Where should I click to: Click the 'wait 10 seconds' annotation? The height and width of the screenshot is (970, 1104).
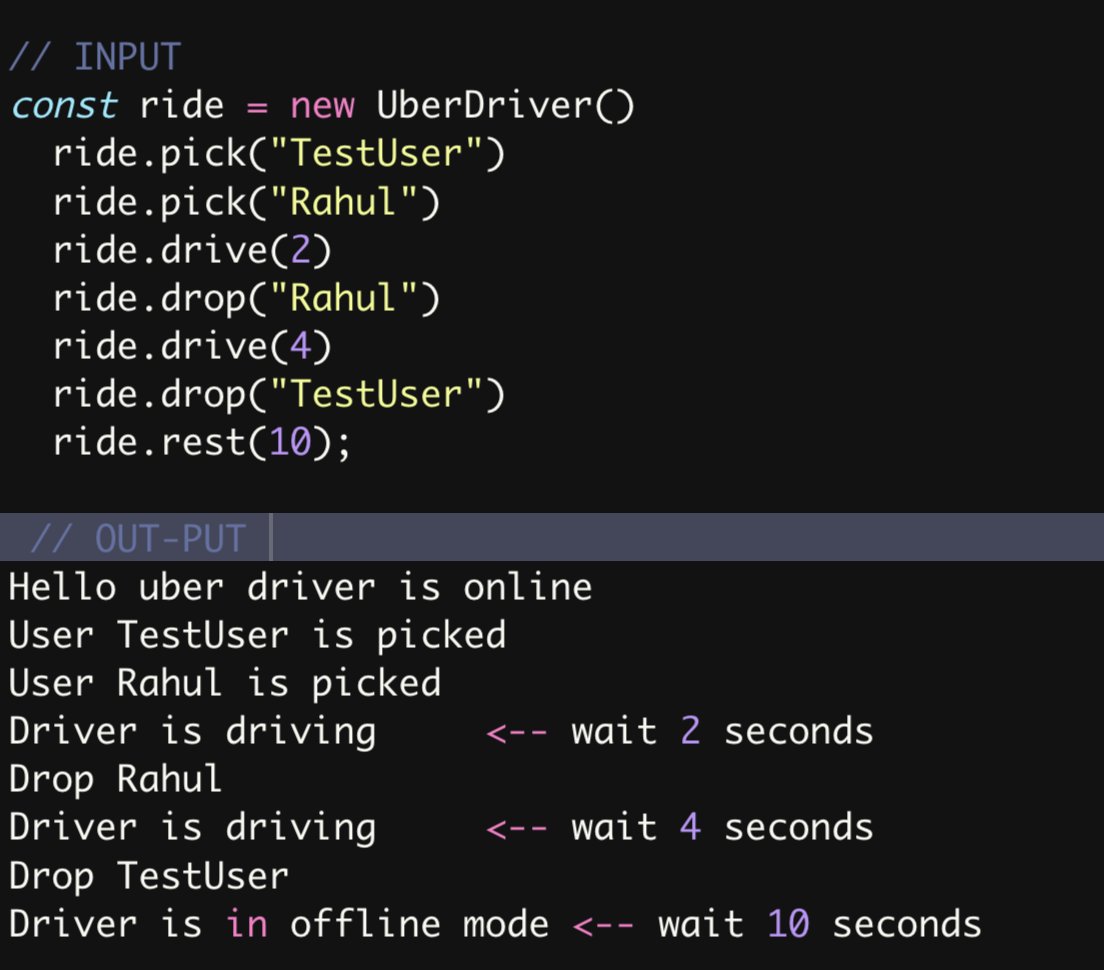(x=820, y=924)
